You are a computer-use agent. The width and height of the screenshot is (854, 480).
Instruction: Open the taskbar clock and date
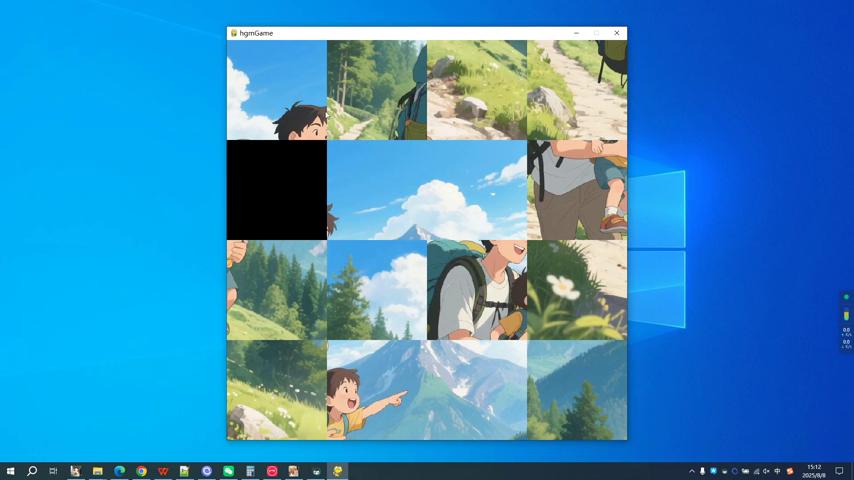point(814,471)
